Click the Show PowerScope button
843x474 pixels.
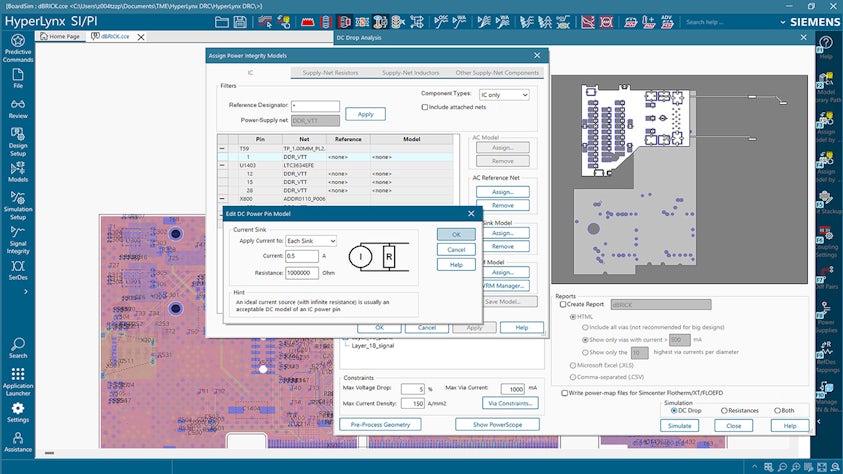point(497,425)
